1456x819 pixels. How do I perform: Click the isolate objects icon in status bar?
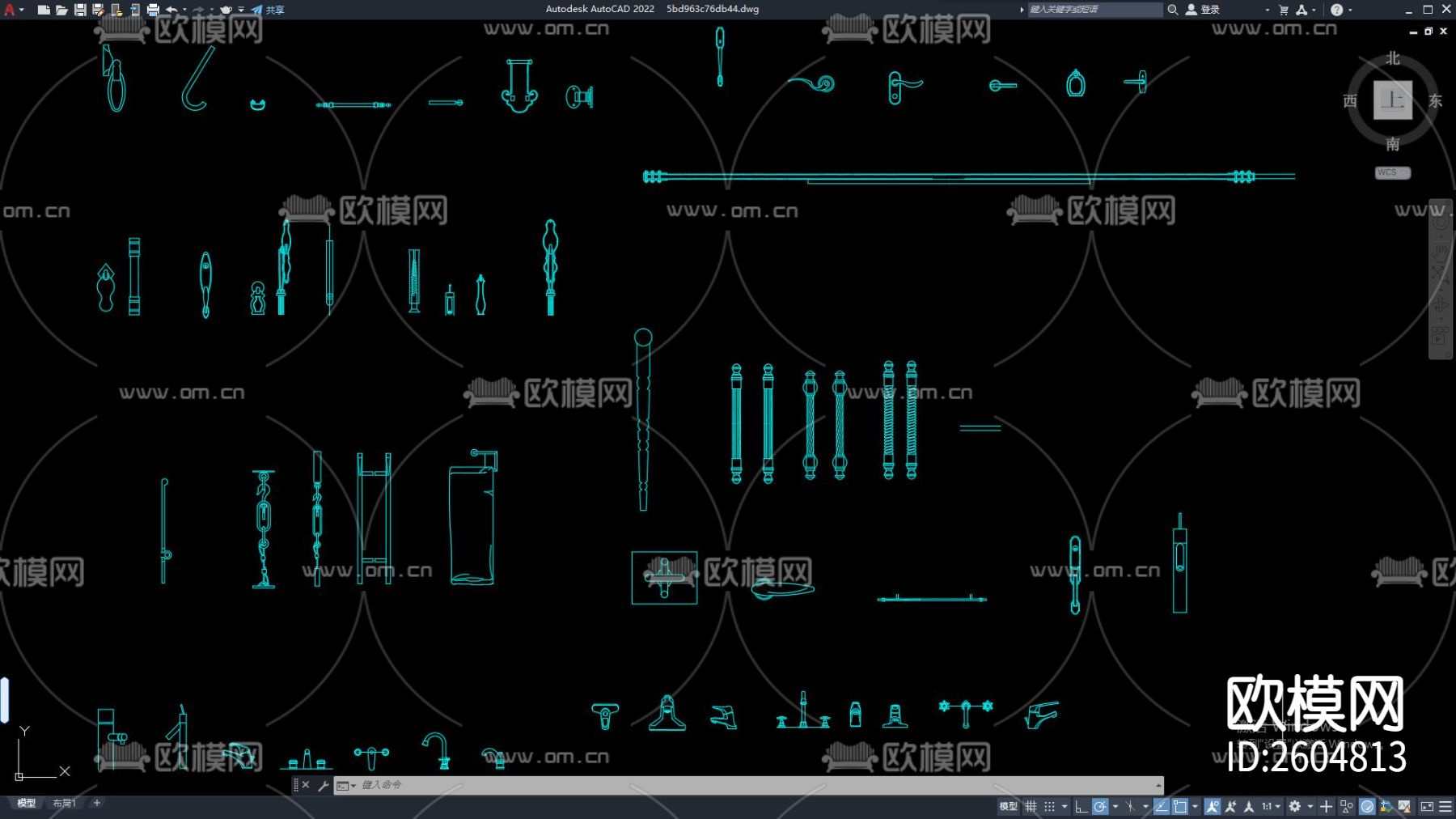pyautogui.click(x=1347, y=806)
